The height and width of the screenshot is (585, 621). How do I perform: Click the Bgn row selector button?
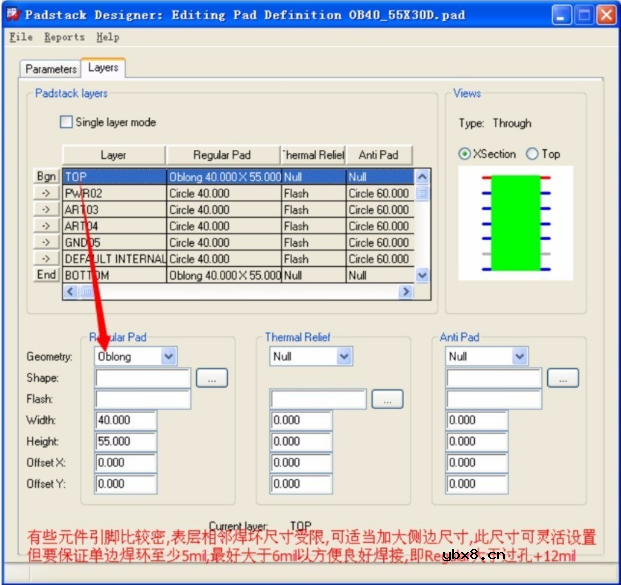pos(46,177)
